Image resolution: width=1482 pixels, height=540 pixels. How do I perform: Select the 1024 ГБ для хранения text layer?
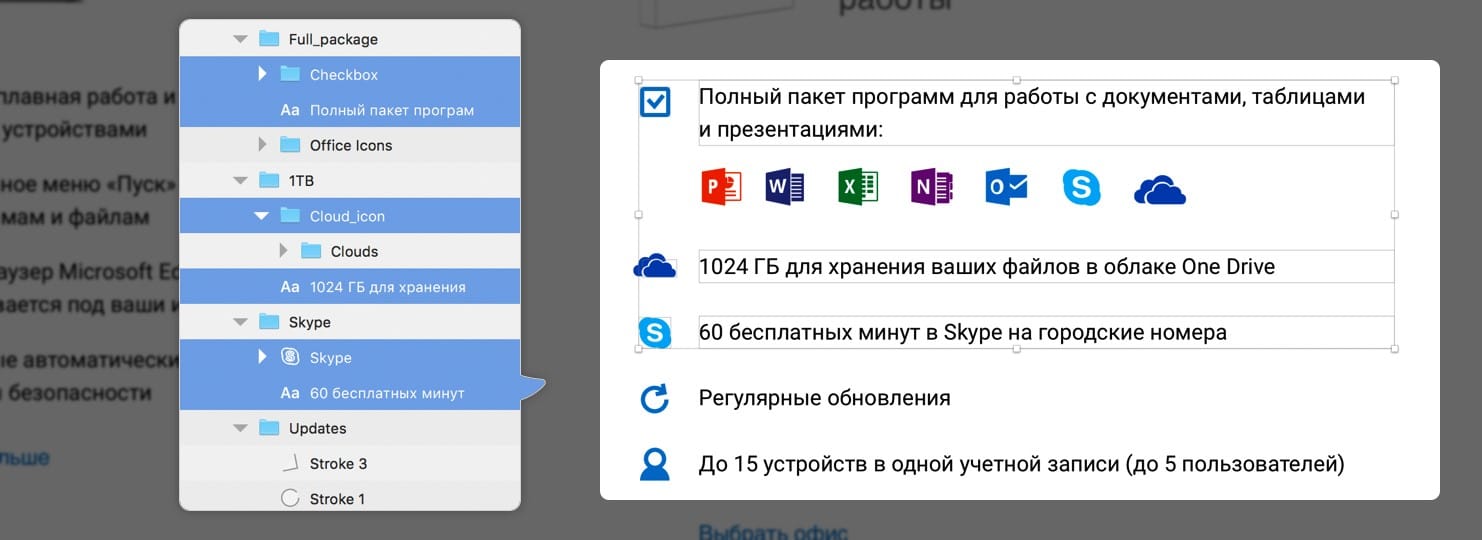coord(350,287)
